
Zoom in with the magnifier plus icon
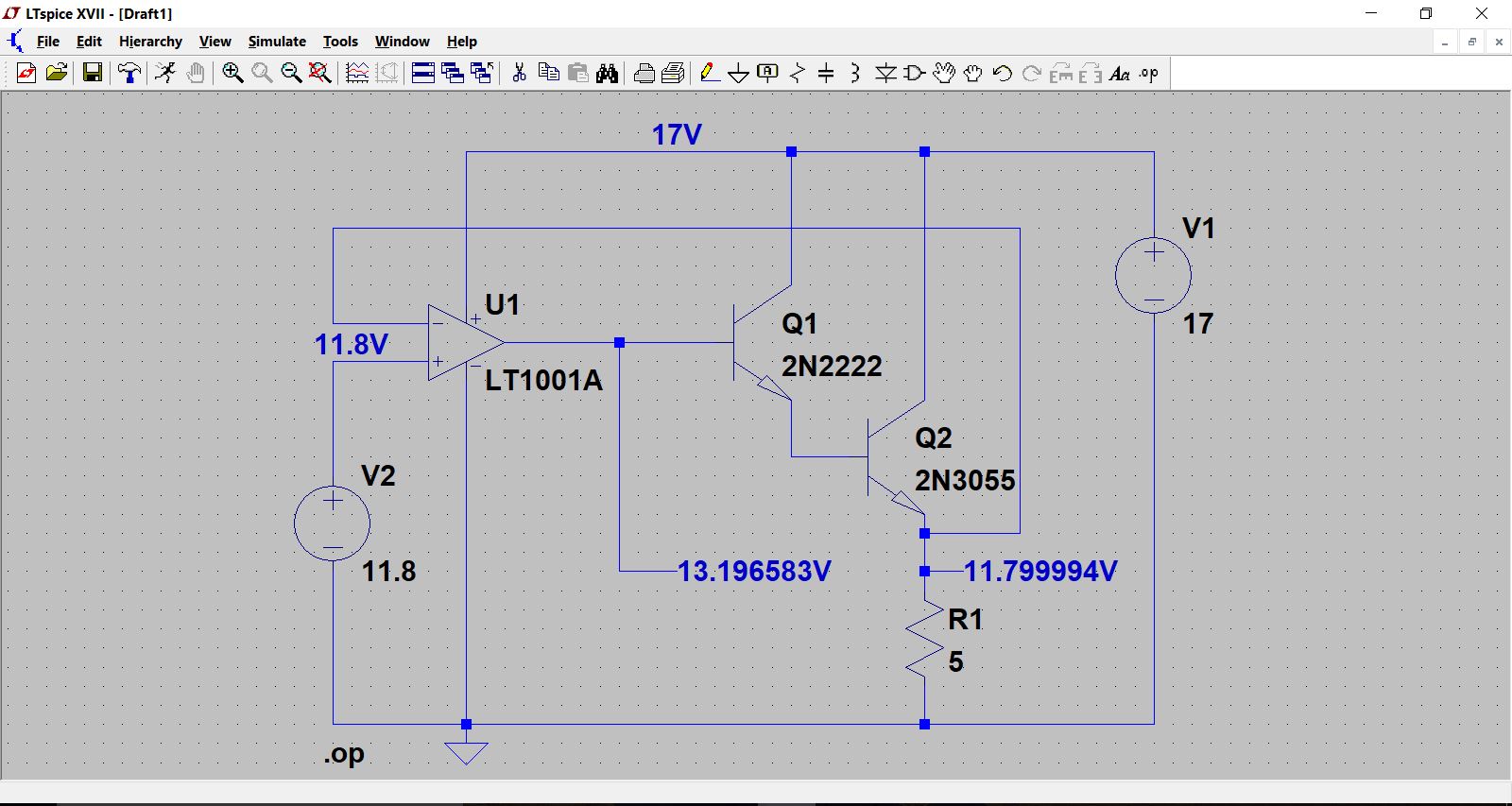[232, 73]
